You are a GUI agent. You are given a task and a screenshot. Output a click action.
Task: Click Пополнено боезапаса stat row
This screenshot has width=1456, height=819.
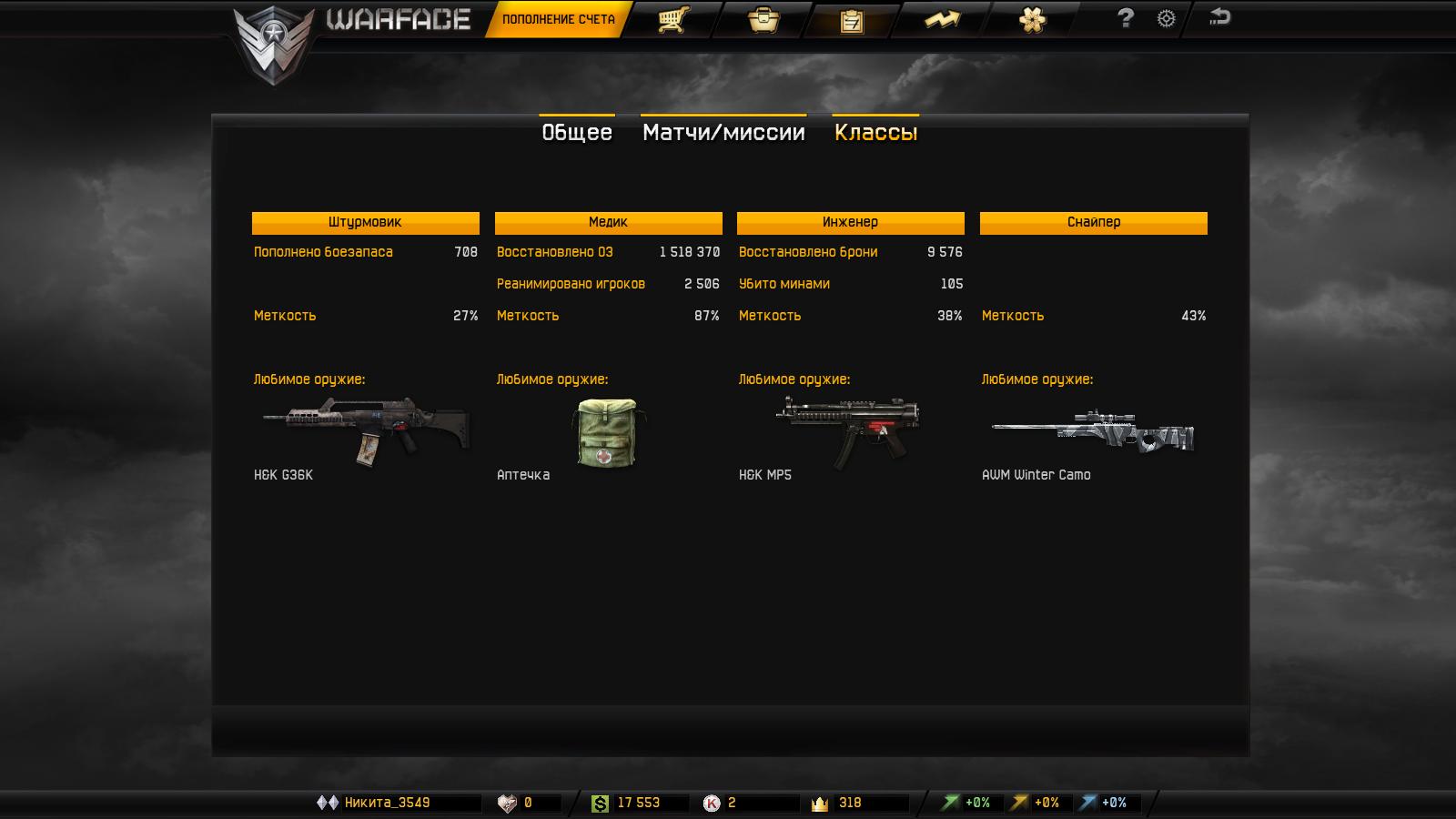point(366,252)
